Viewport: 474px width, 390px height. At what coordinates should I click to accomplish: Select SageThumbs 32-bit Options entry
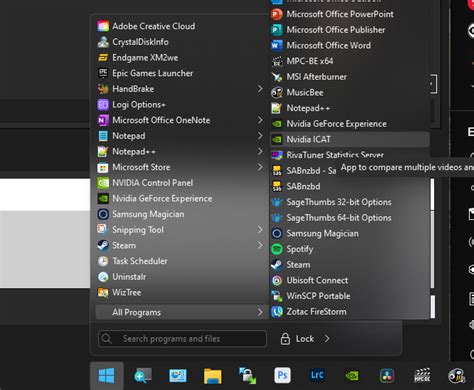349,202
